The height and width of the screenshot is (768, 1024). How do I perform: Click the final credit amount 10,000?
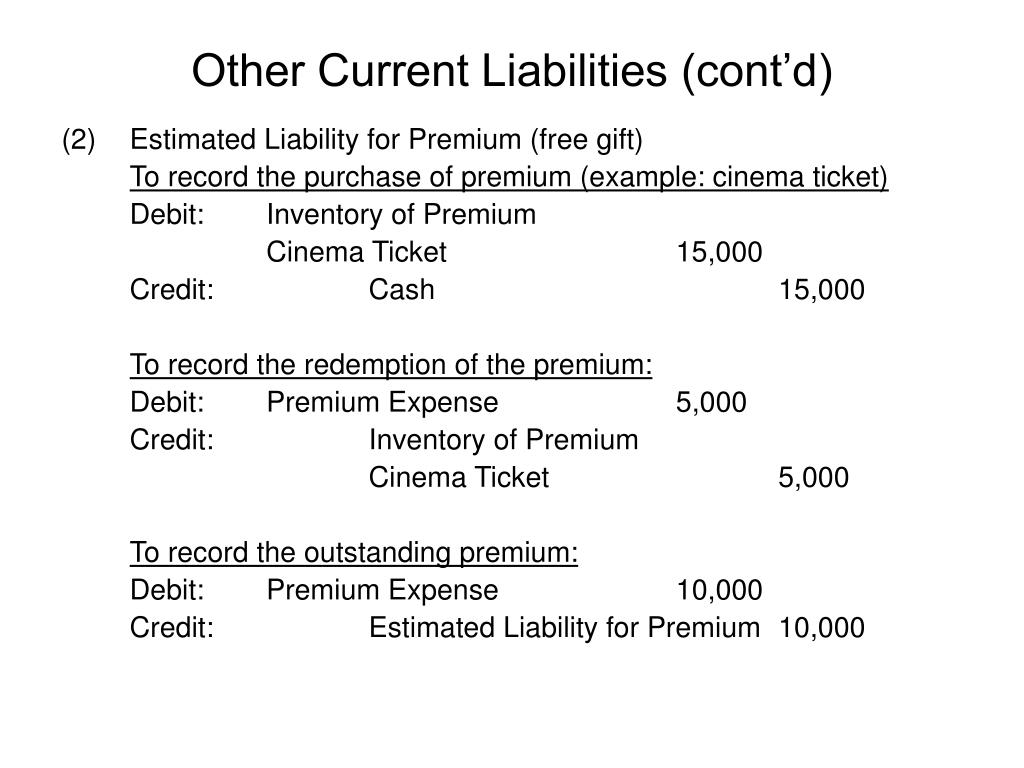pos(822,628)
